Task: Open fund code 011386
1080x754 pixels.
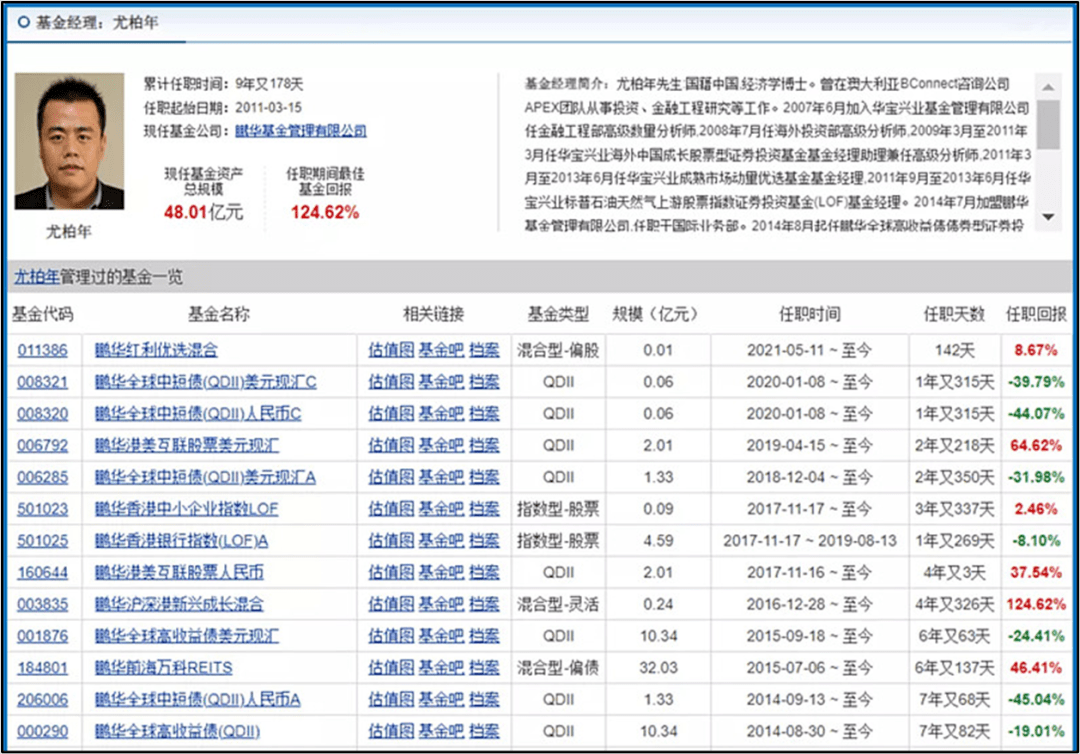Action: pos(43,350)
